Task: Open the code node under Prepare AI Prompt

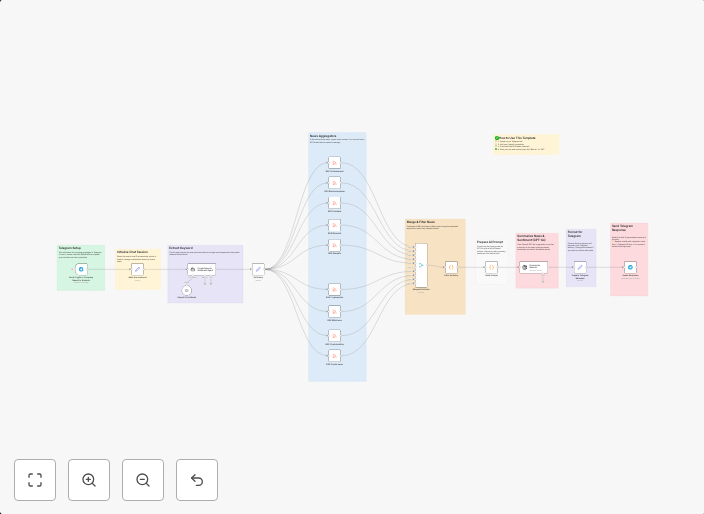Action: point(491,267)
